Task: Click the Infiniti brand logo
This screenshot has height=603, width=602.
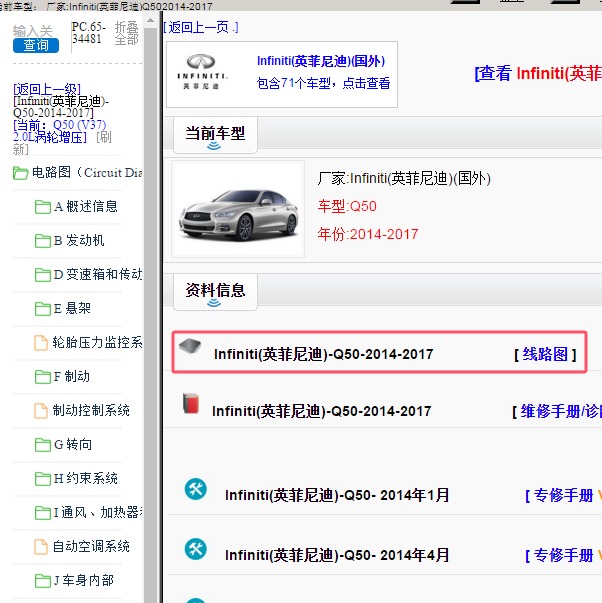Action: pyautogui.click(x=202, y=73)
